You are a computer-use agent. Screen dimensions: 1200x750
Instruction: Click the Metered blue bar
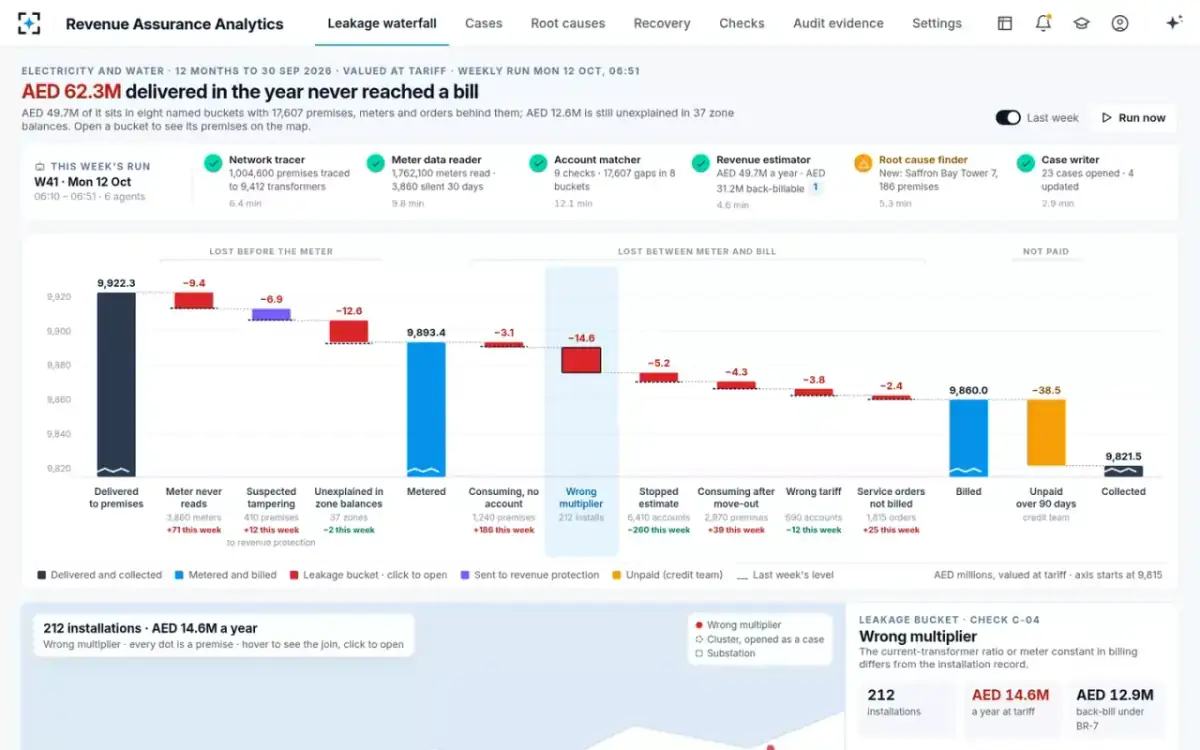[426, 409]
